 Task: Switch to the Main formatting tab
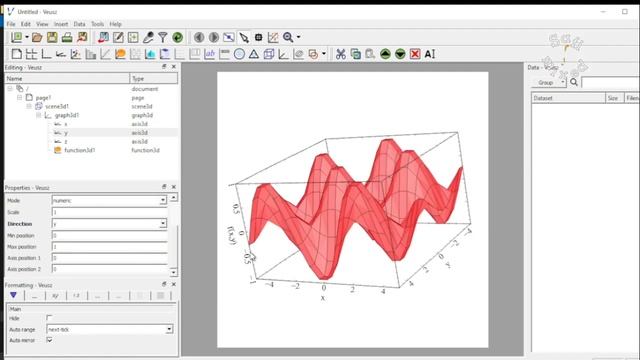point(13,295)
